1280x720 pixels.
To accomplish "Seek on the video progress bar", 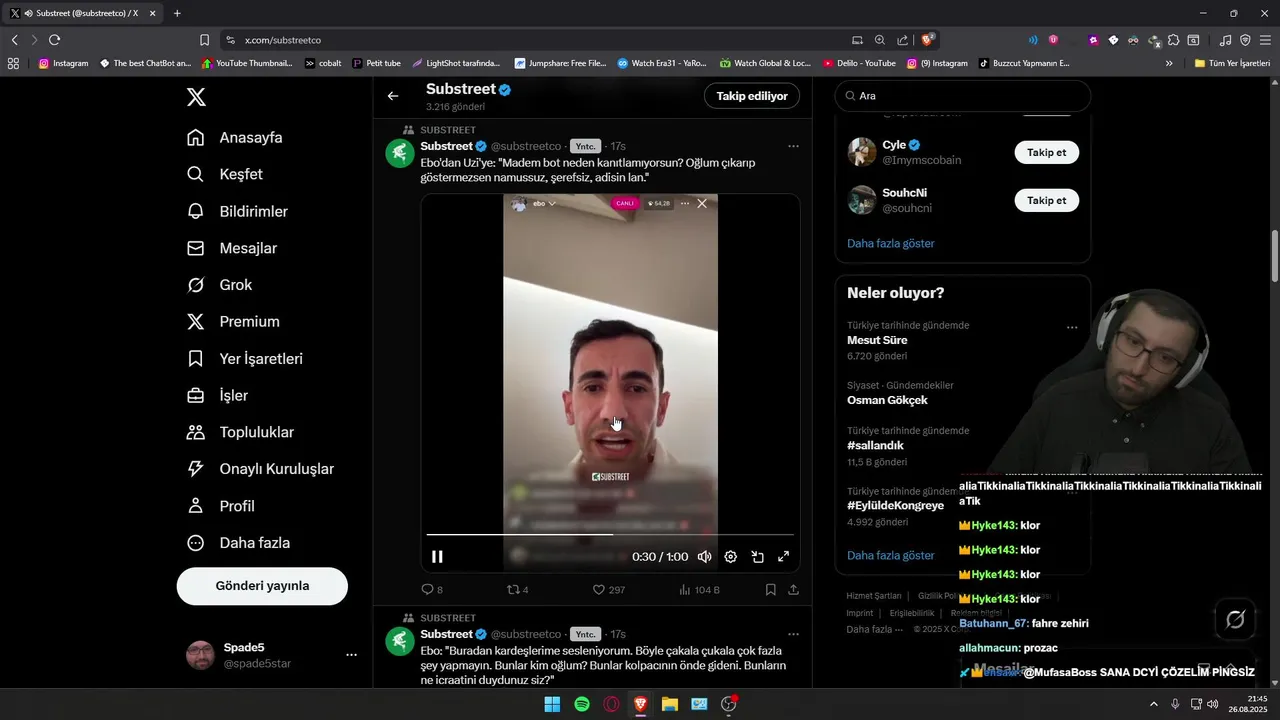I will pos(610,535).
